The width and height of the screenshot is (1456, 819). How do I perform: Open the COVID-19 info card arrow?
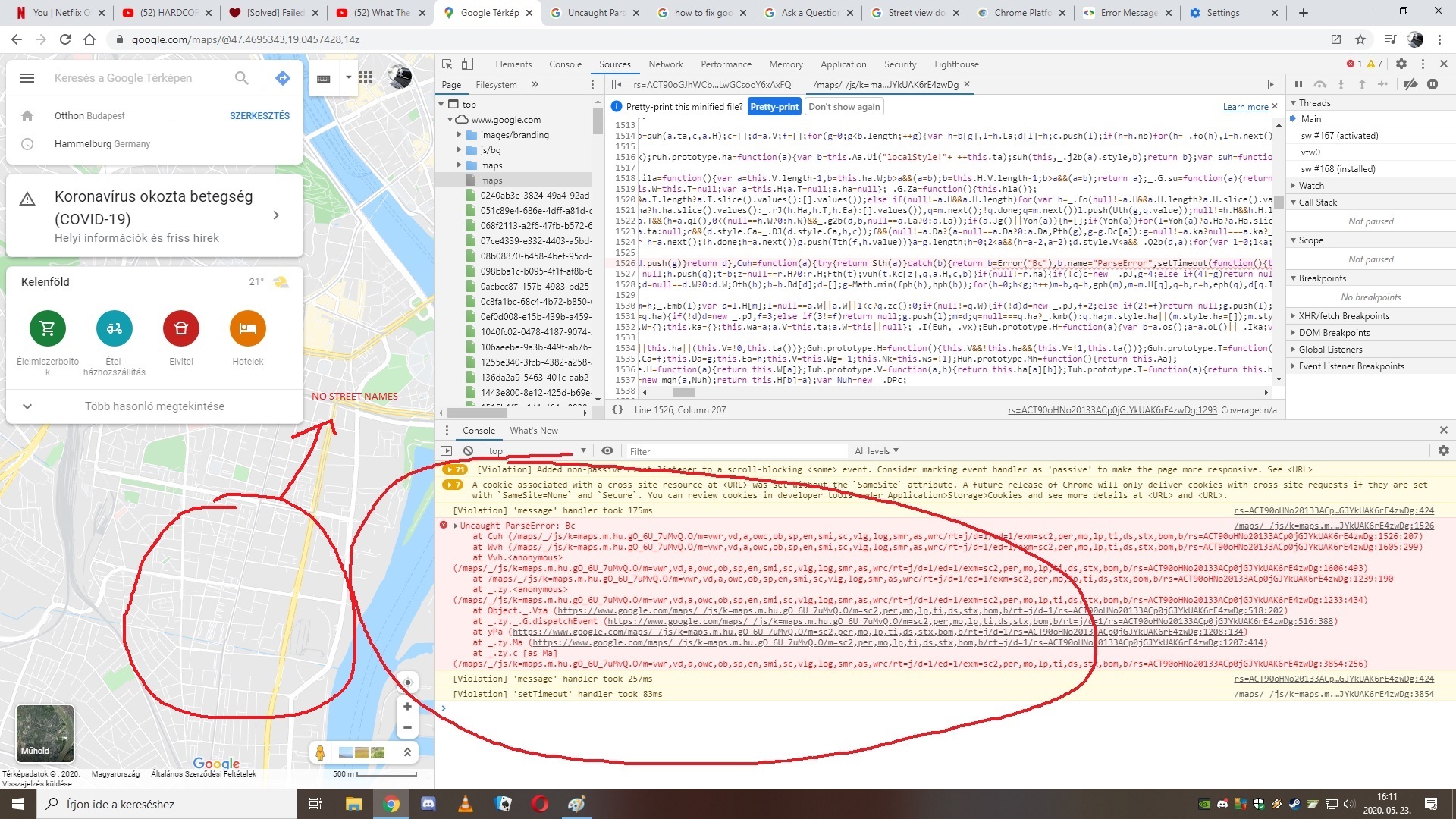(276, 215)
